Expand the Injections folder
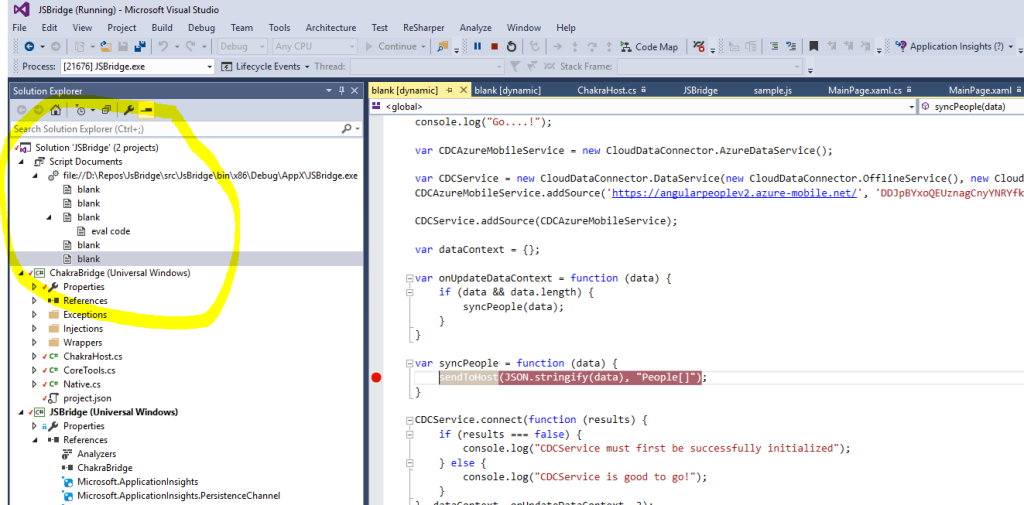Image resolution: width=1024 pixels, height=505 pixels. point(35,329)
